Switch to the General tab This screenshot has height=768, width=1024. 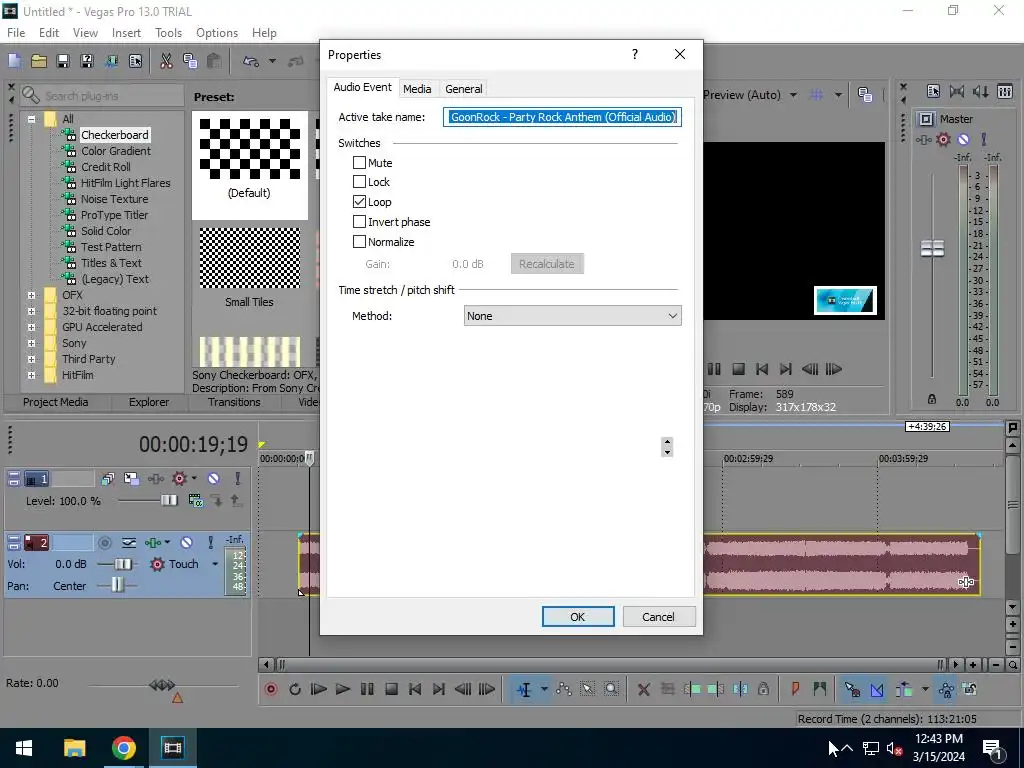(x=464, y=89)
